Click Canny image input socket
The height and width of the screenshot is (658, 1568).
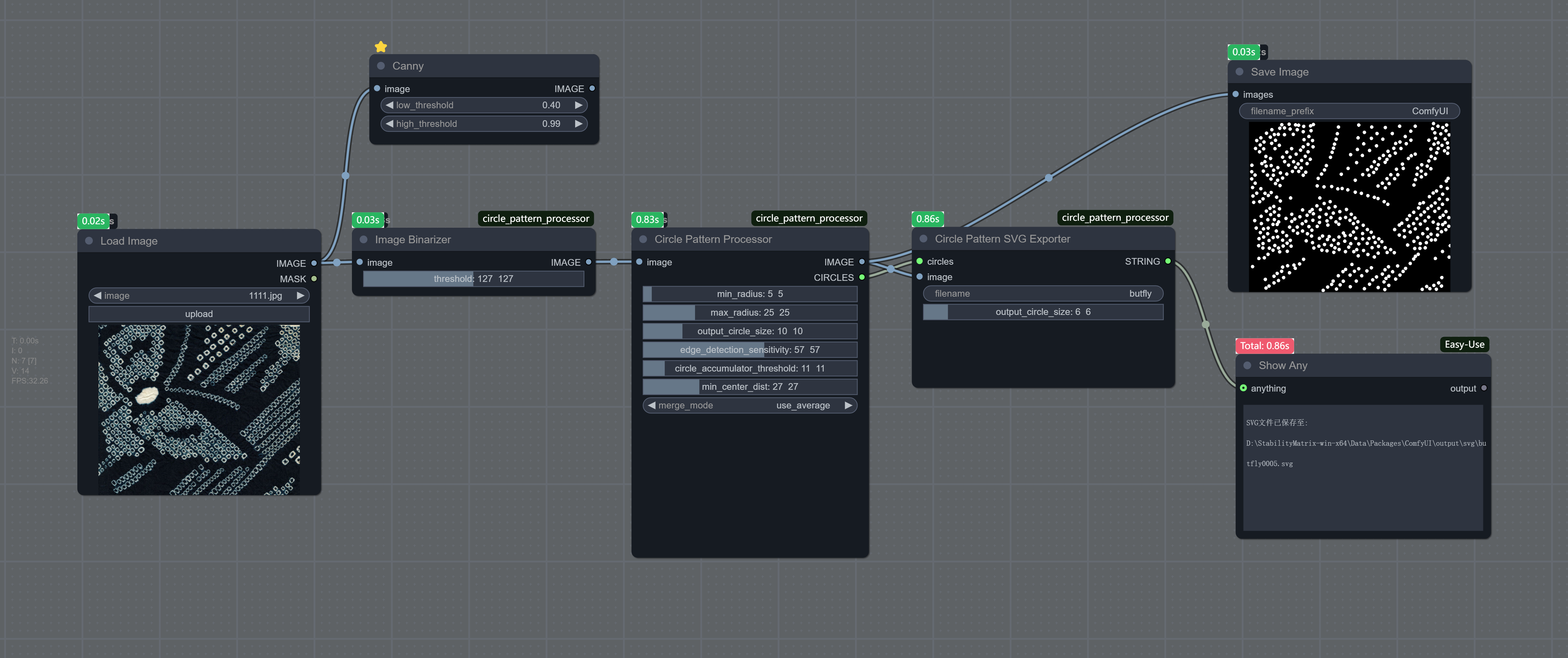[377, 88]
